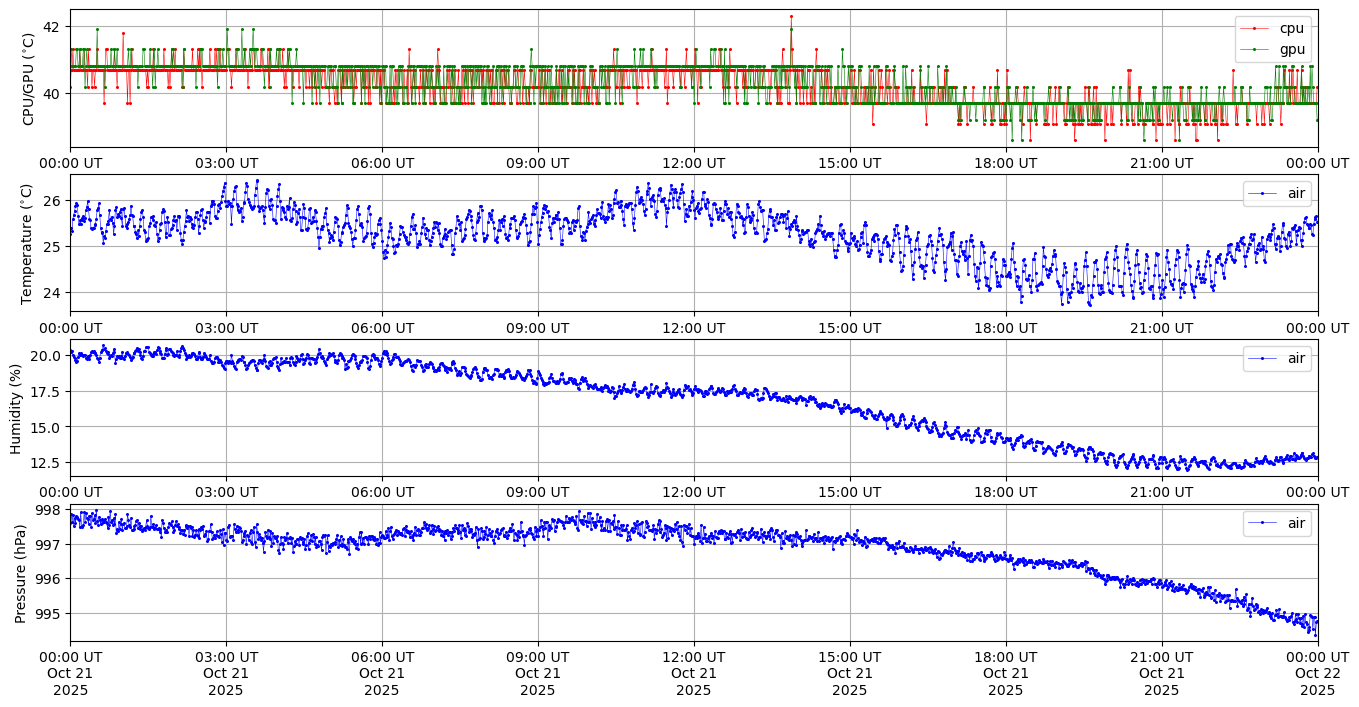Click the 26 tick on Temperature axis
The image size is (1359, 707).
click(x=51, y=201)
